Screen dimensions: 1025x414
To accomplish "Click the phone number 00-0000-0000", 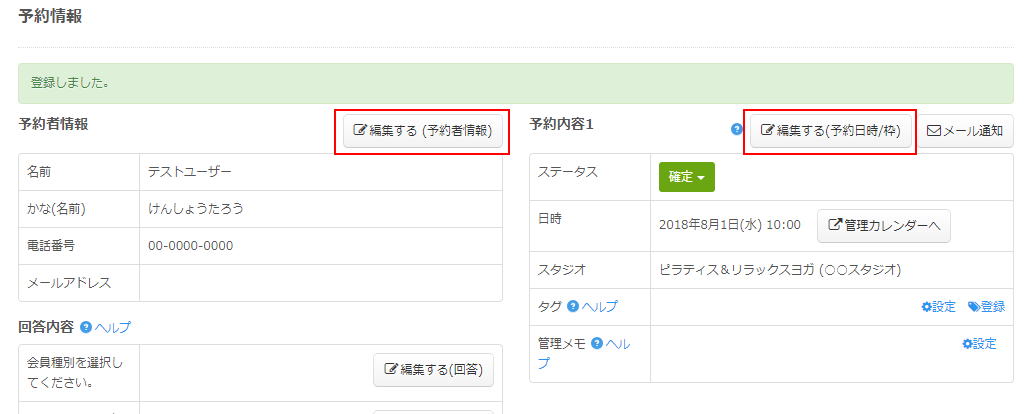I will [x=191, y=246].
